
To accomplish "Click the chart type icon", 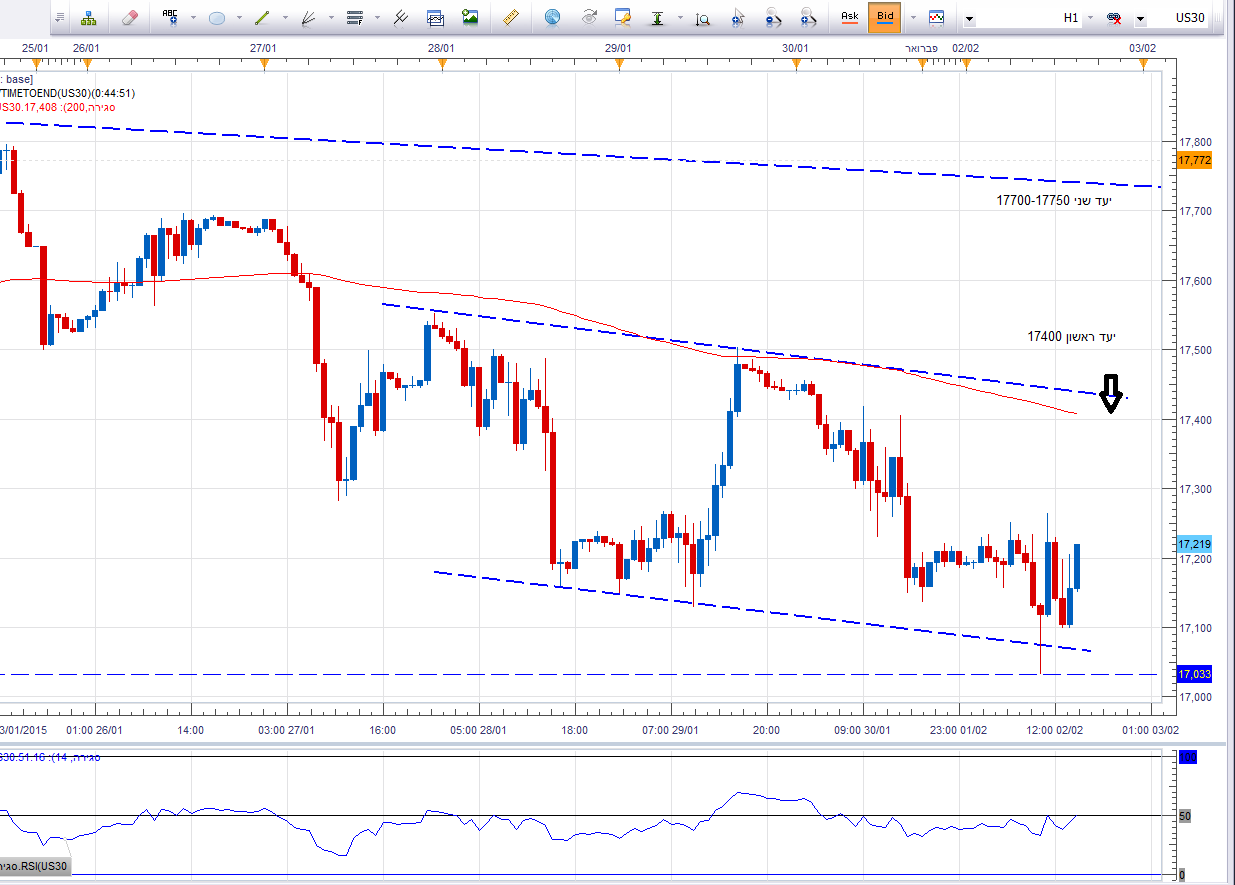I will tap(937, 18).
